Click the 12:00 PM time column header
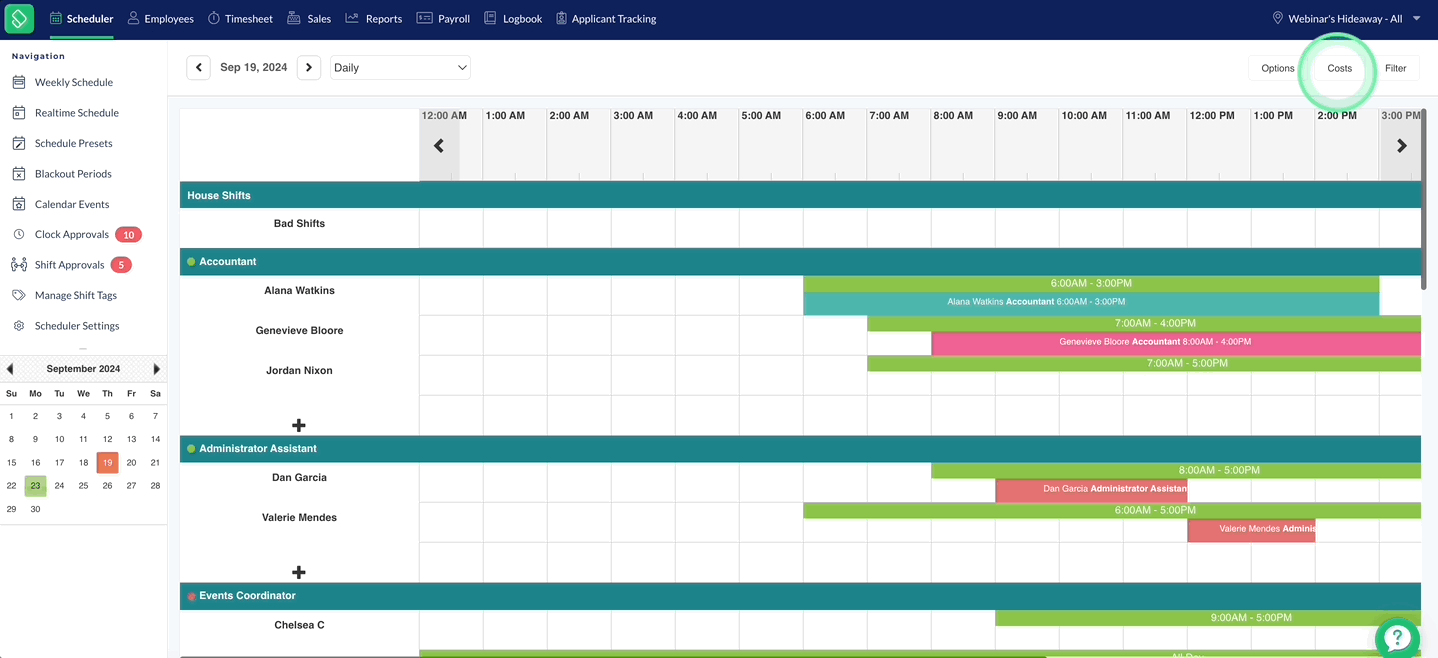This screenshot has width=1438, height=658. (x=1211, y=116)
